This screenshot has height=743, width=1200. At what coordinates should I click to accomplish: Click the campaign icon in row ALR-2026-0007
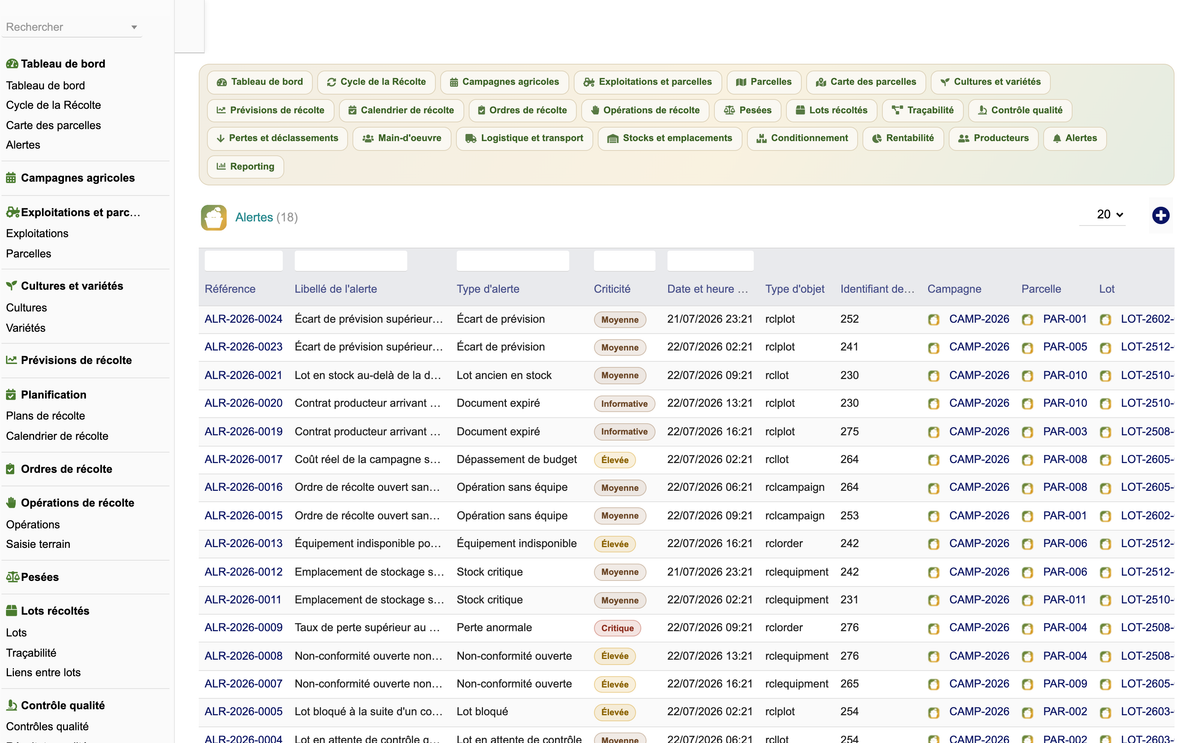coord(934,685)
